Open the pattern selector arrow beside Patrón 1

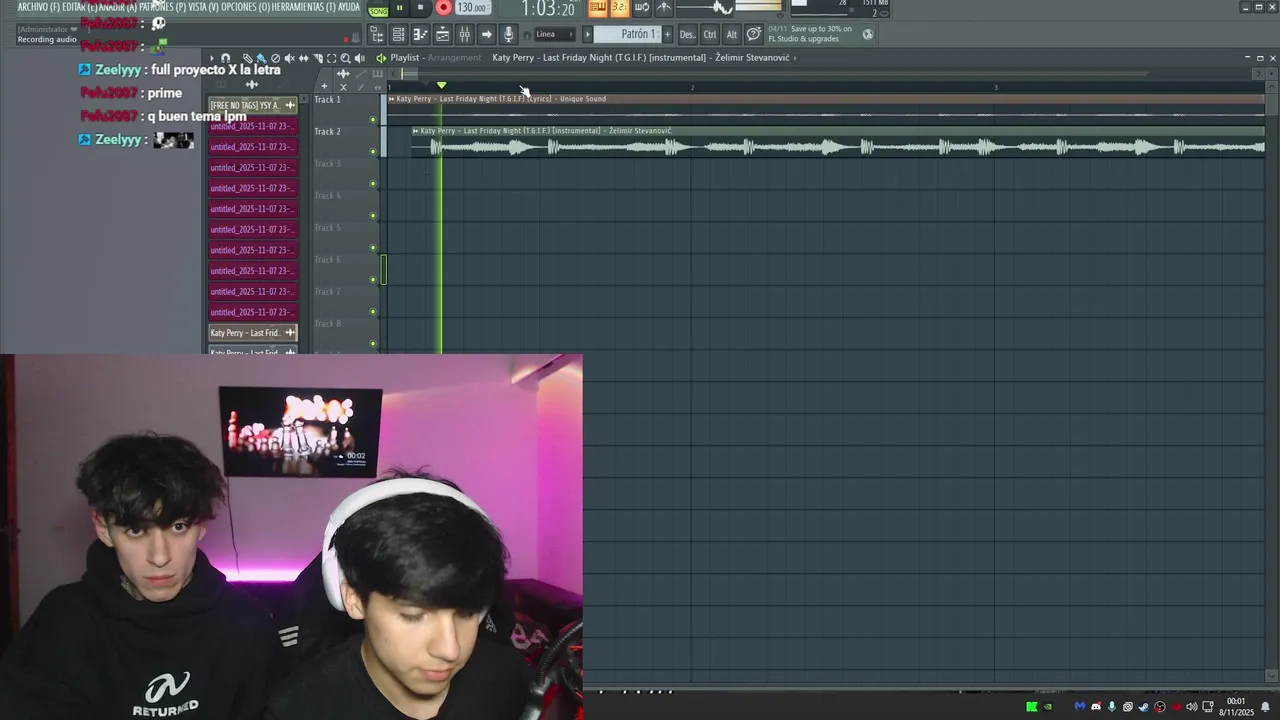click(x=587, y=34)
